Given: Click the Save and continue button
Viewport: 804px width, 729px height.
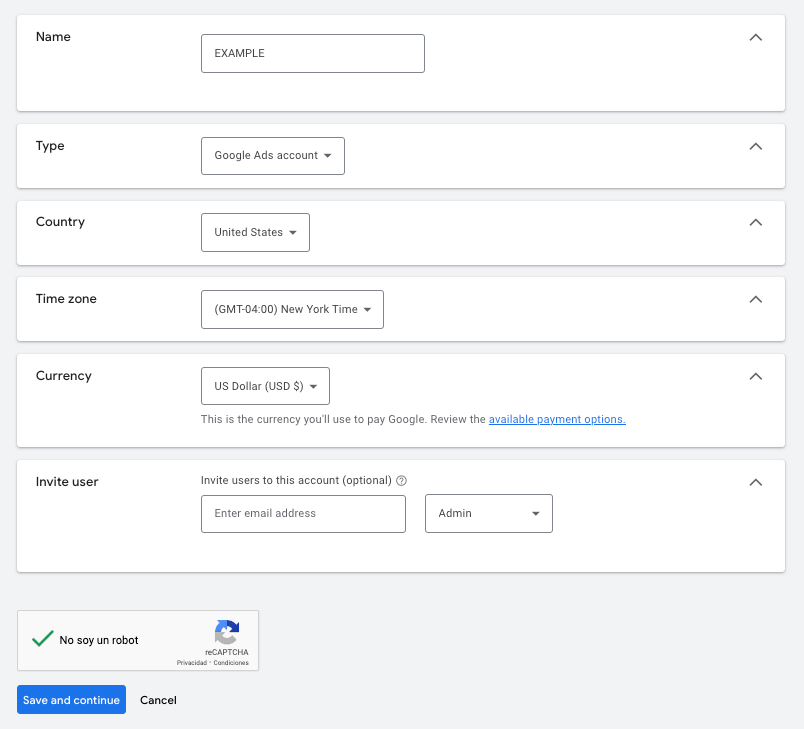Looking at the screenshot, I should click(x=71, y=700).
